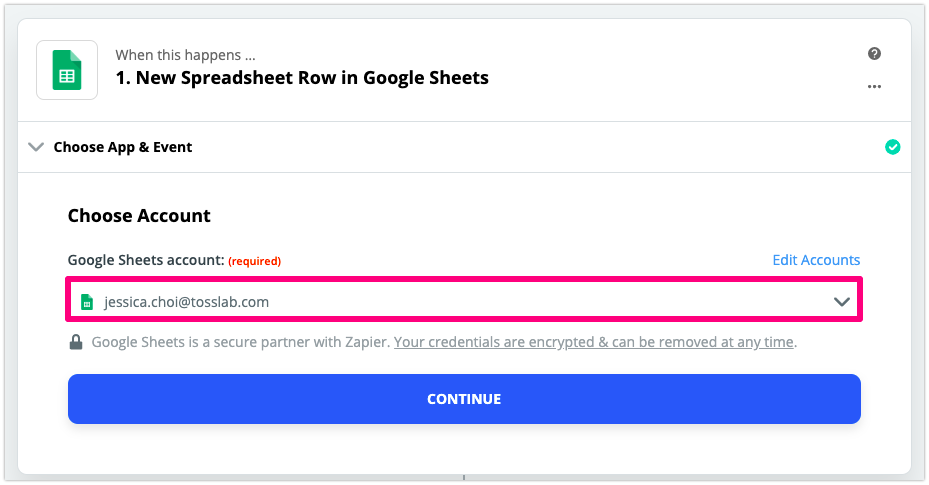The height and width of the screenshot is (485, 929).
Task: Open help via the question mark icon
Action: [x=874, y=54]
